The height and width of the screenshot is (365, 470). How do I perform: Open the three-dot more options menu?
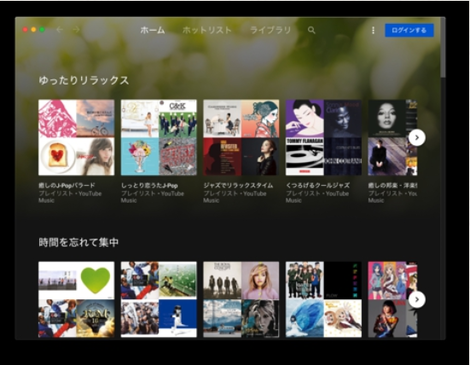(373, 30)
